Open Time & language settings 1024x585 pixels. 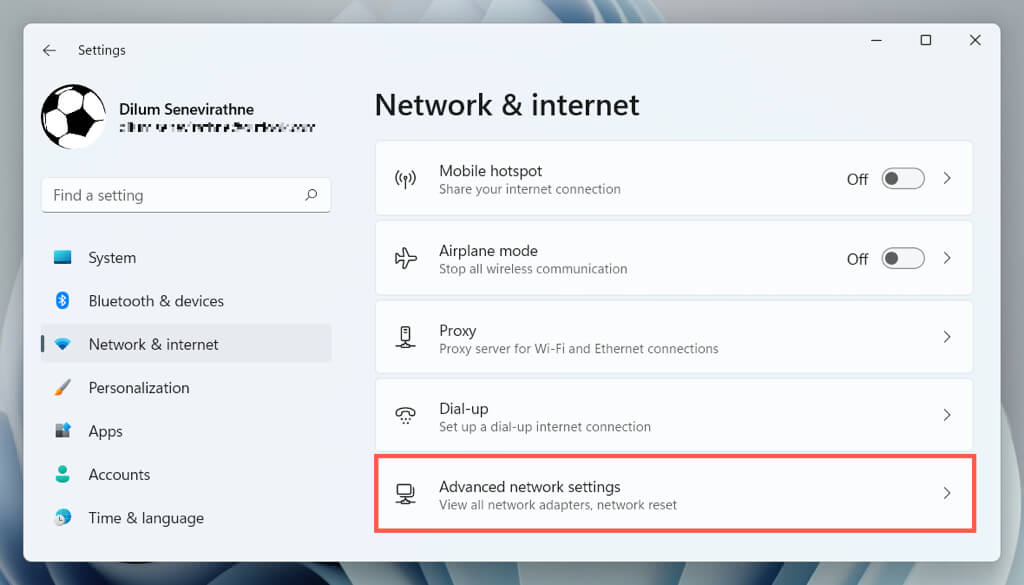tap(146, 518)
